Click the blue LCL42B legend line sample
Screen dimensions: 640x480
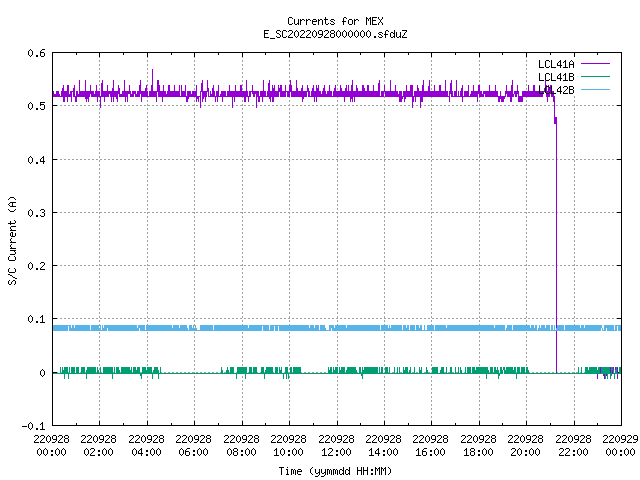point(595,89)
